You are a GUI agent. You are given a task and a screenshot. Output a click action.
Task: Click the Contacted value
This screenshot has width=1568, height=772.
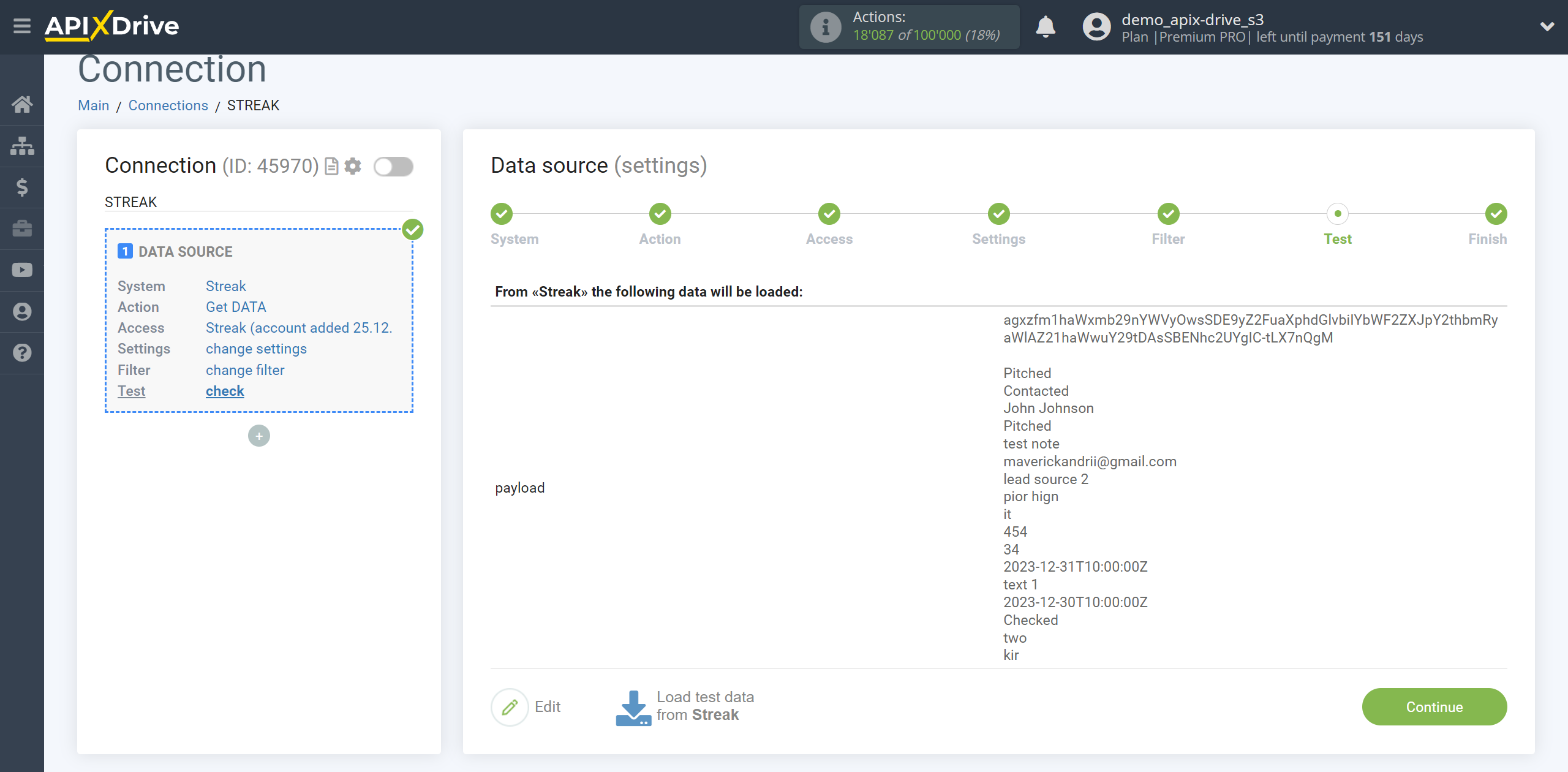tap(1036, 391)
